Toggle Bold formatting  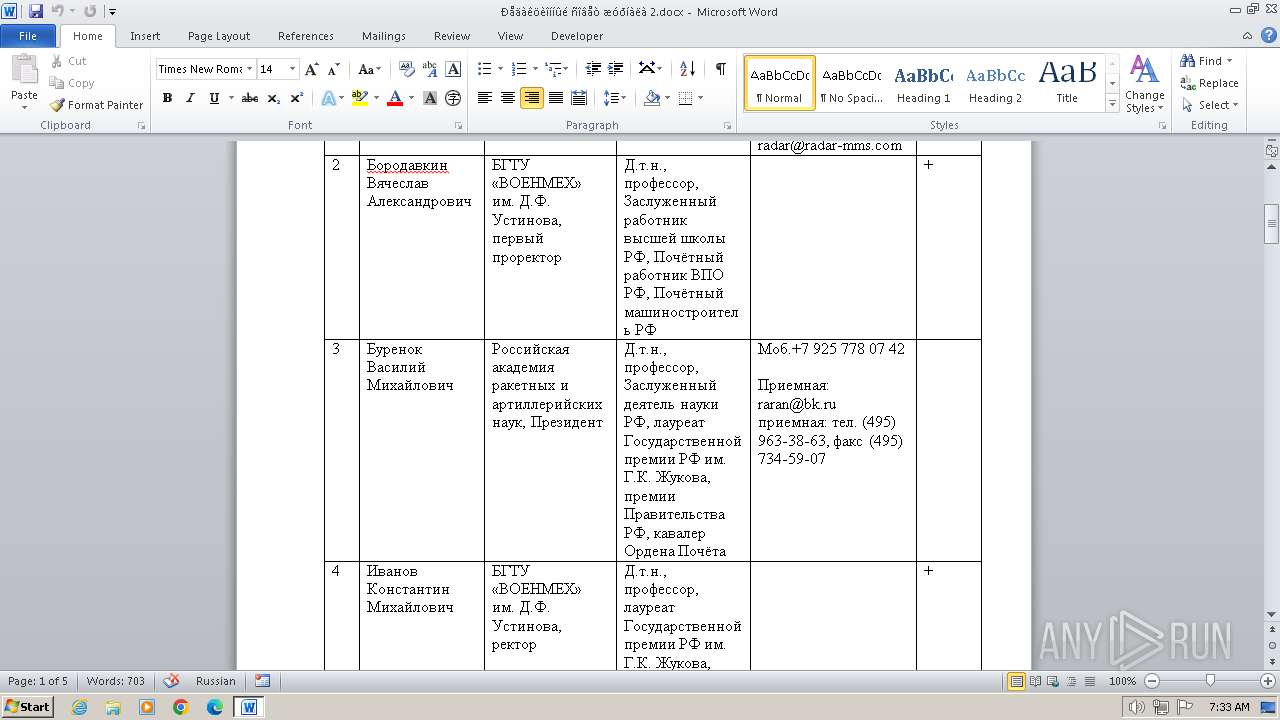[167, 98]
